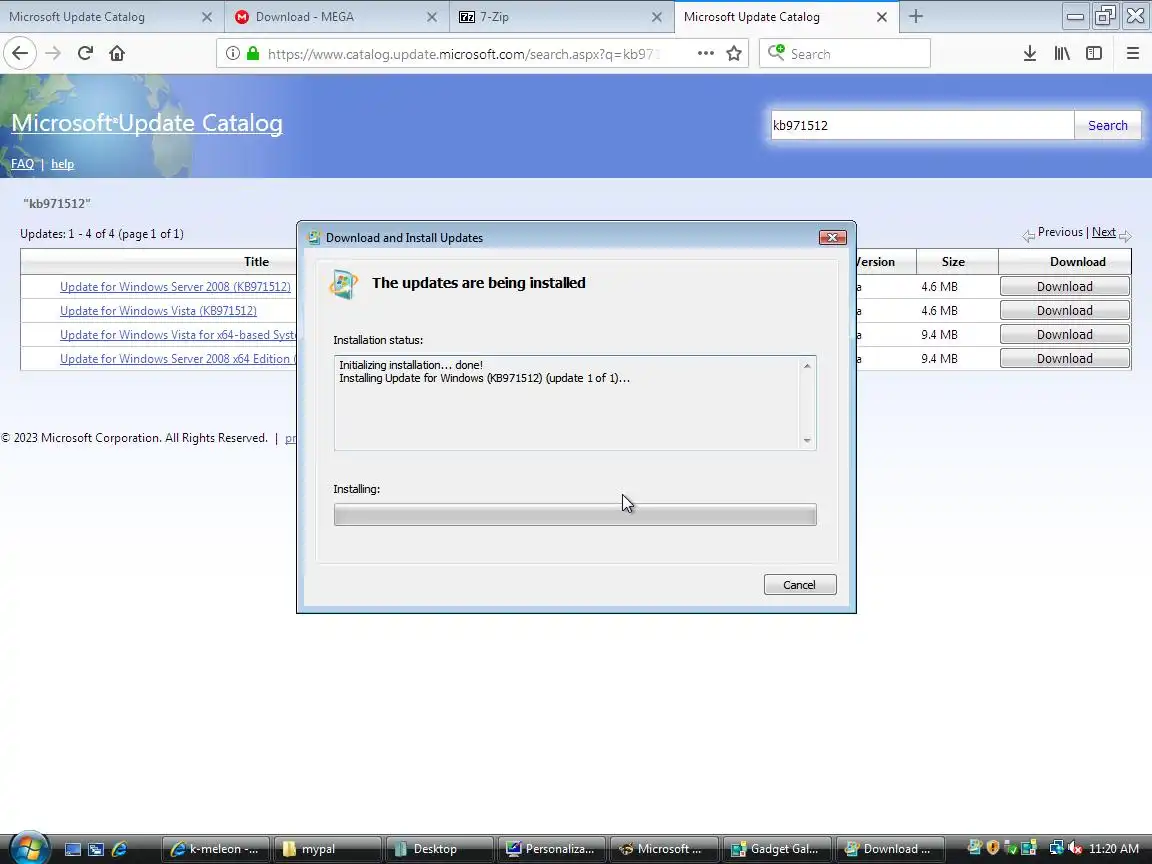1152x864 pixels.
Task: Click the muted volume tray icon
Action: [x=1074, y=849]
